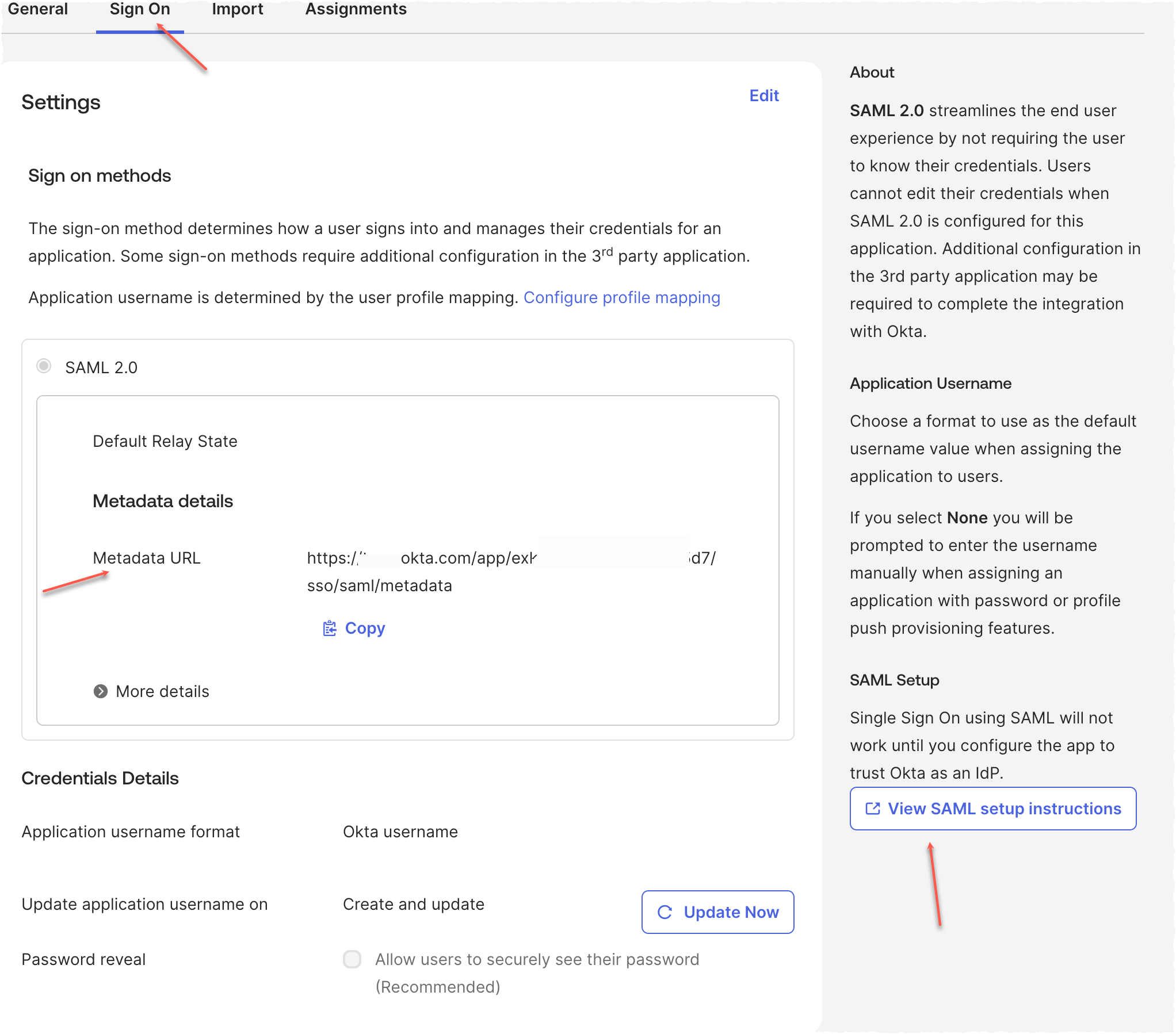
Task: Click the Metadata URL value text
Action: 511,572
